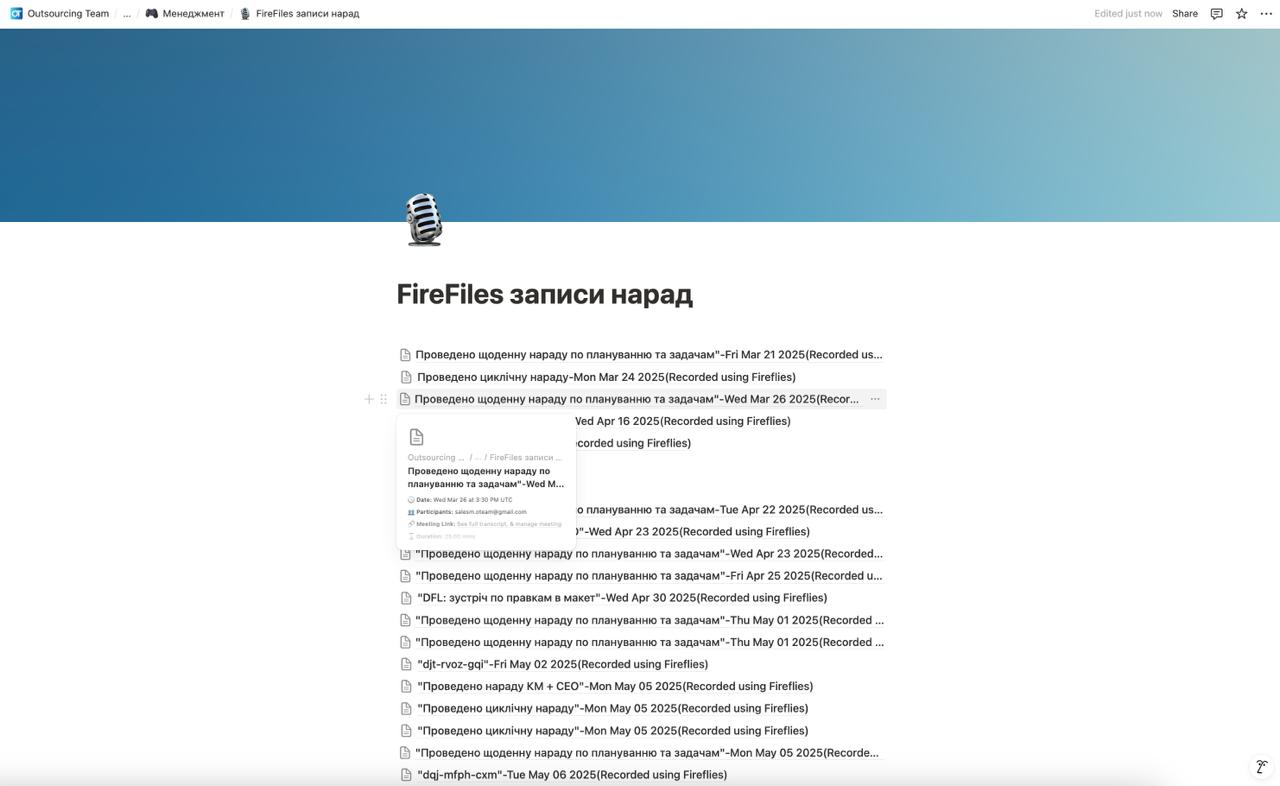Open the three-dot page options menu
Screen dimensions: 1280x786
point(1265,14)
